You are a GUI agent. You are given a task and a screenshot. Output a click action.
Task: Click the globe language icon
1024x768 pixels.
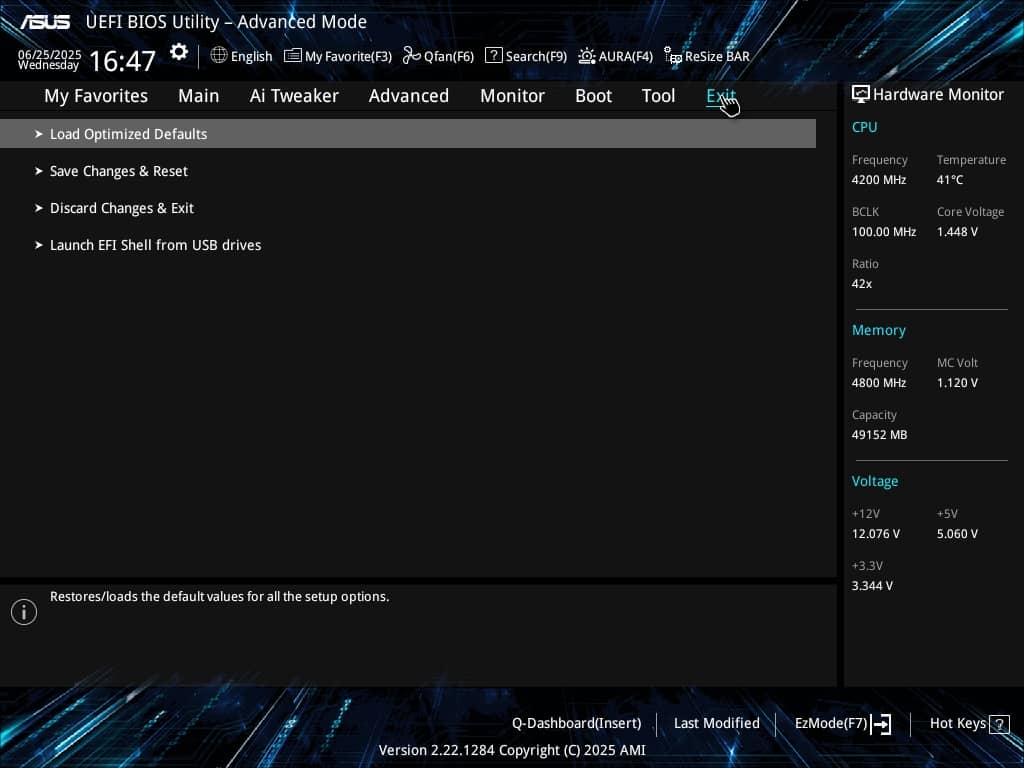[x=219, y=56]
